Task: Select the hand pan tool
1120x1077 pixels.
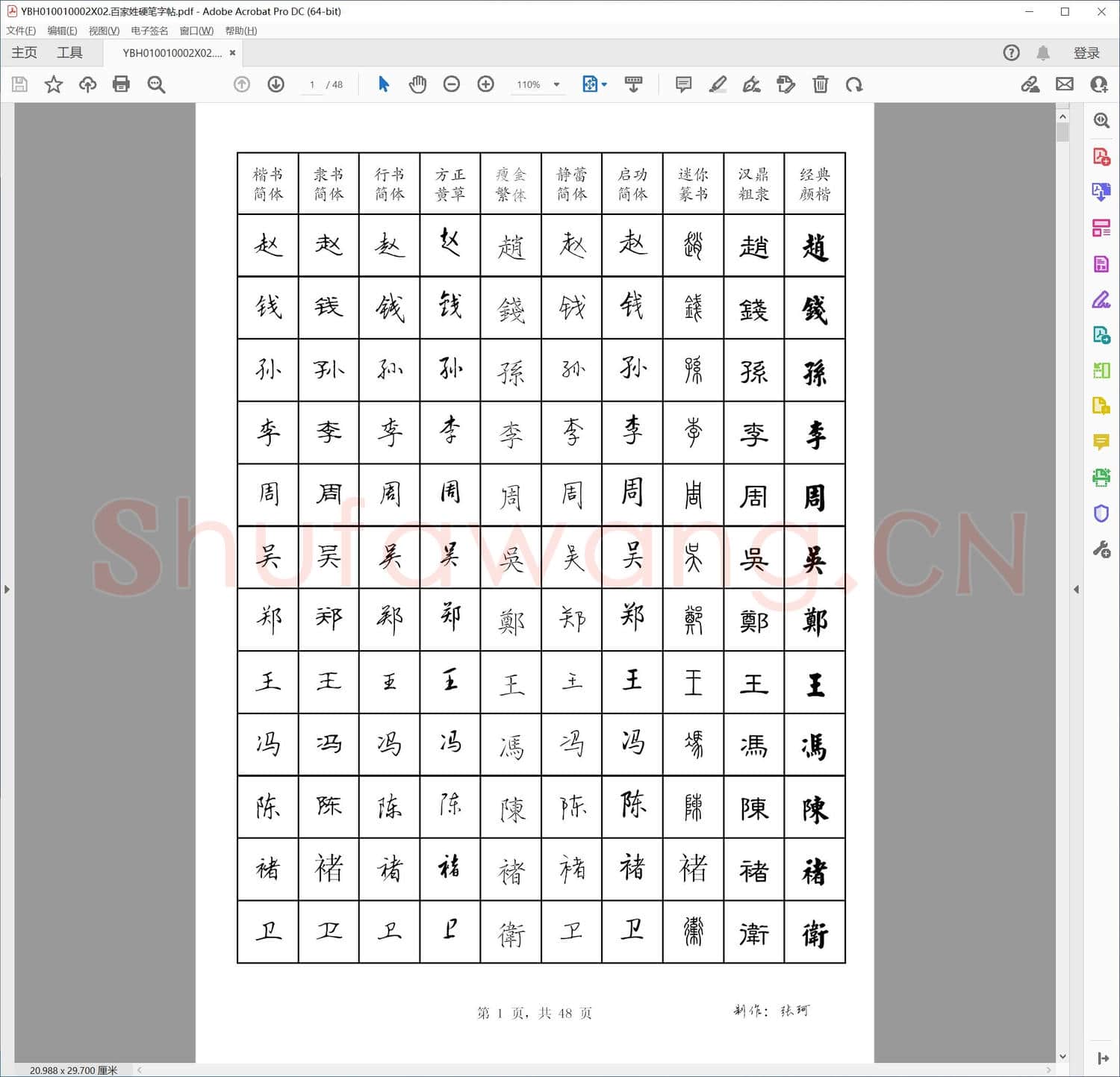Action: pyautogui.click(x=417, y=84)
